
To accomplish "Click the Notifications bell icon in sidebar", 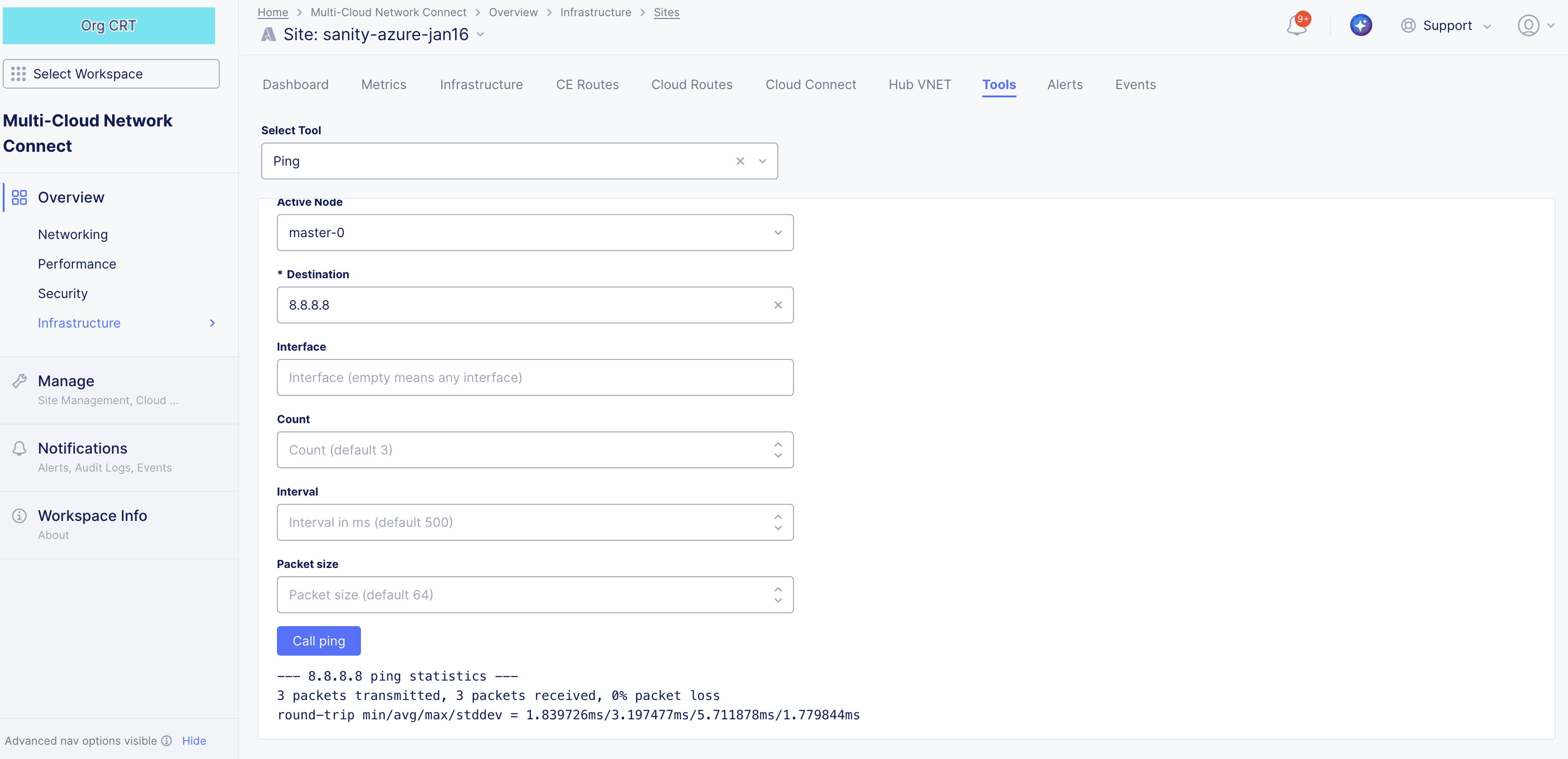I will (x=19, y=448).
